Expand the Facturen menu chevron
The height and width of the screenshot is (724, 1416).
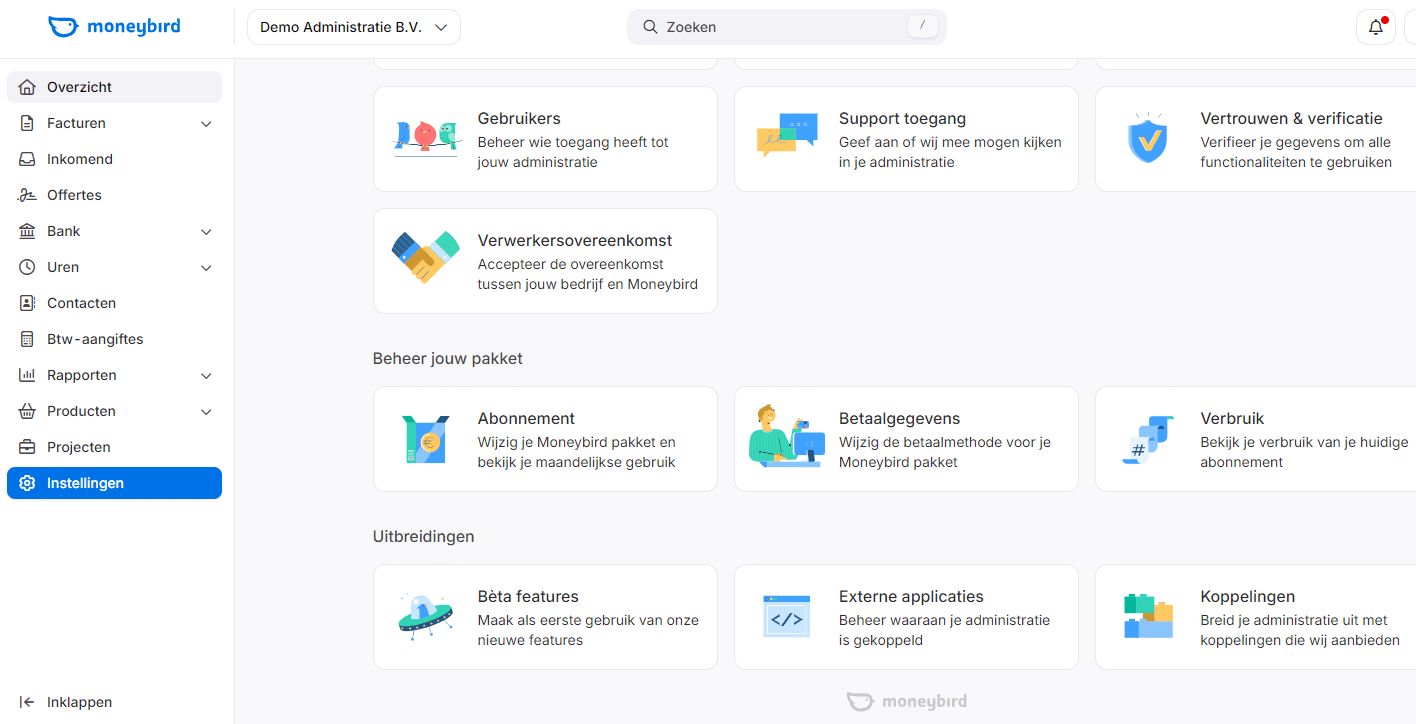tap(206, 123)
